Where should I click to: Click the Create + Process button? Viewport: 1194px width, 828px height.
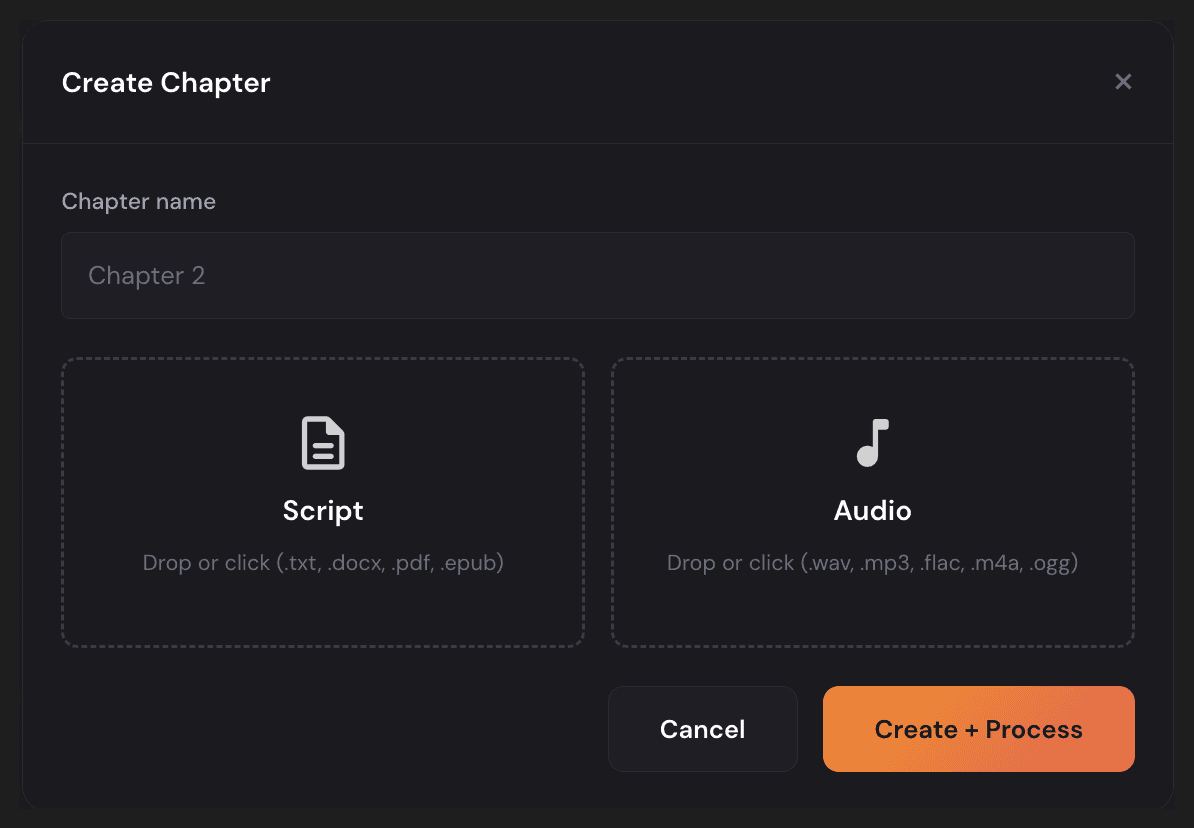coord(978,729)
